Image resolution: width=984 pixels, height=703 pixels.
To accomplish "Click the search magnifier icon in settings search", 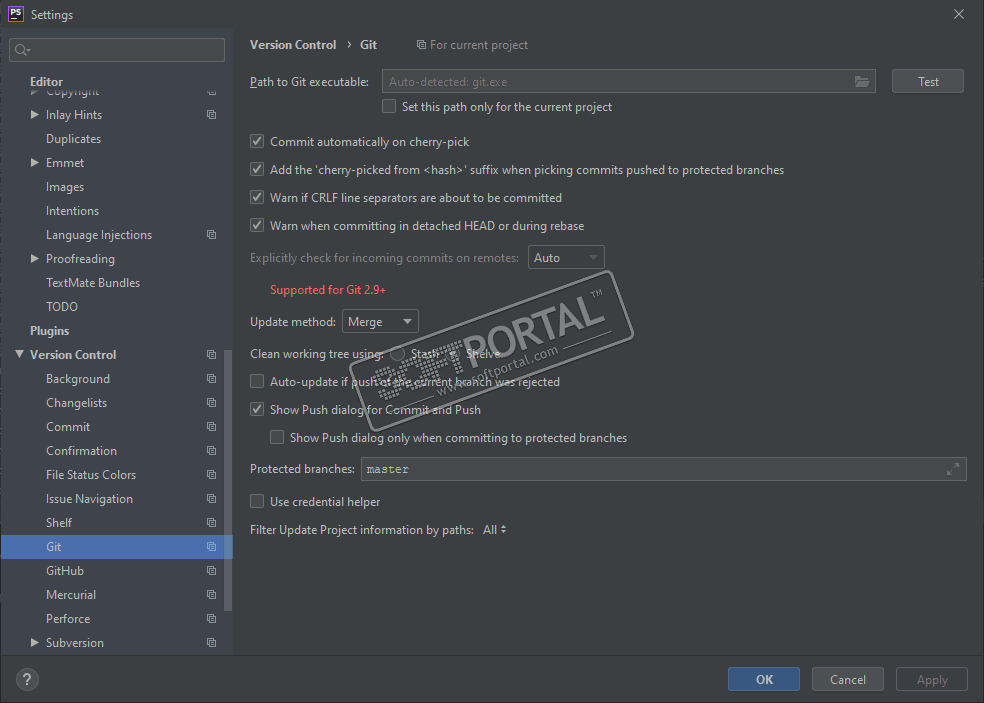I will (x=21, y=50).
